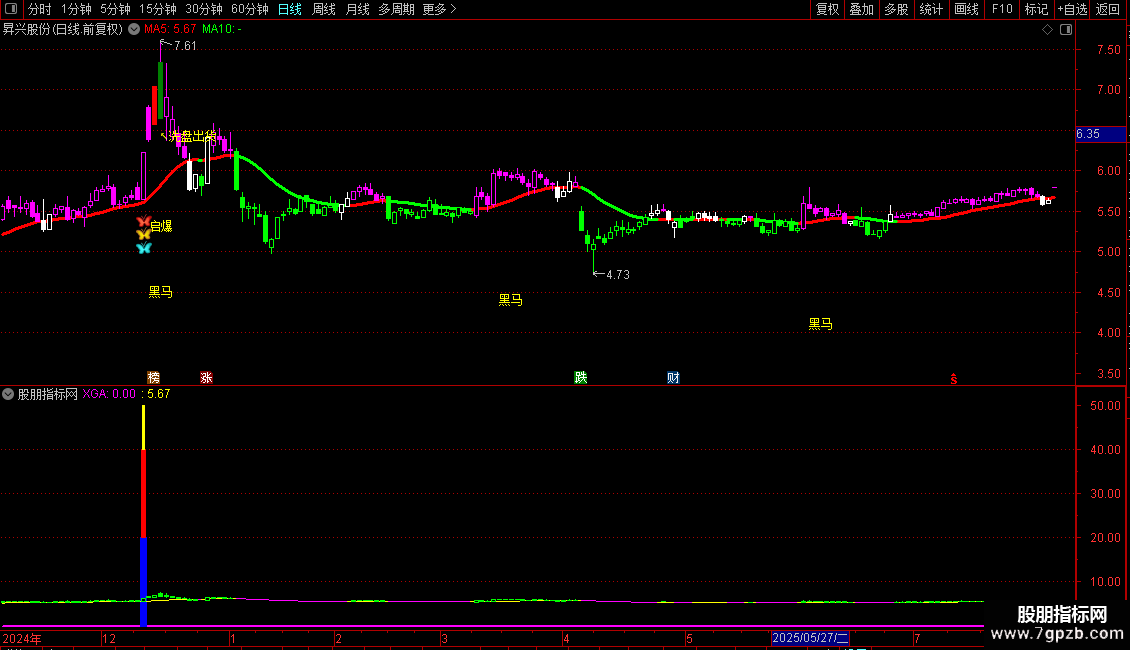
Task: Click the 启爆 signal label
Action: point(161,226)
